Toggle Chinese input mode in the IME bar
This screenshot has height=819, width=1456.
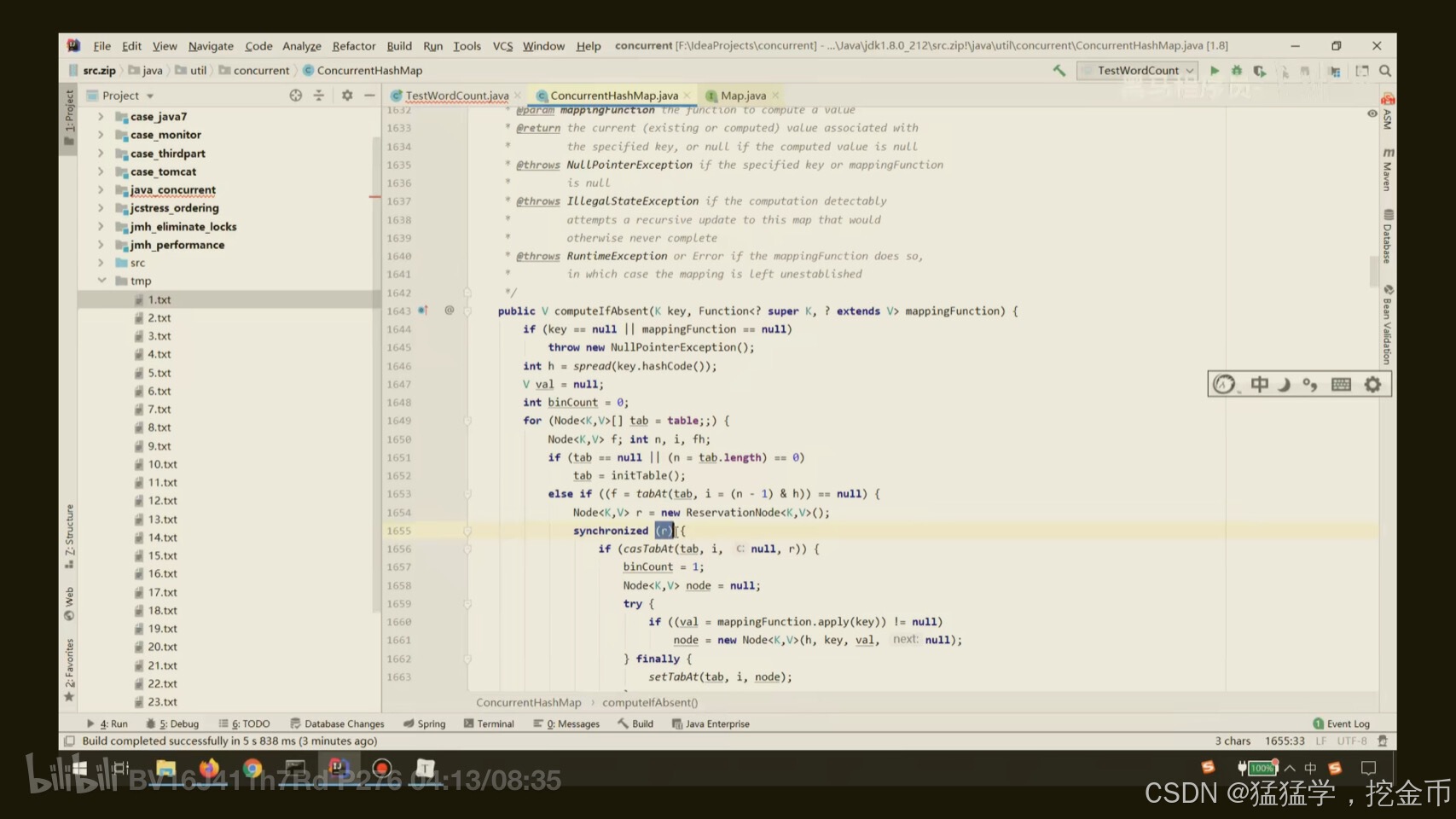pos(1259,385)
